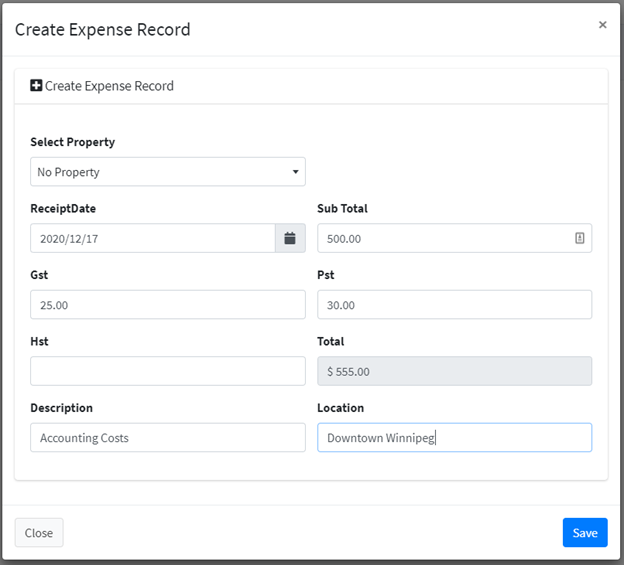Dismiss the dialog with the X icon
624x565 pixels.
[x=603, y=25]
